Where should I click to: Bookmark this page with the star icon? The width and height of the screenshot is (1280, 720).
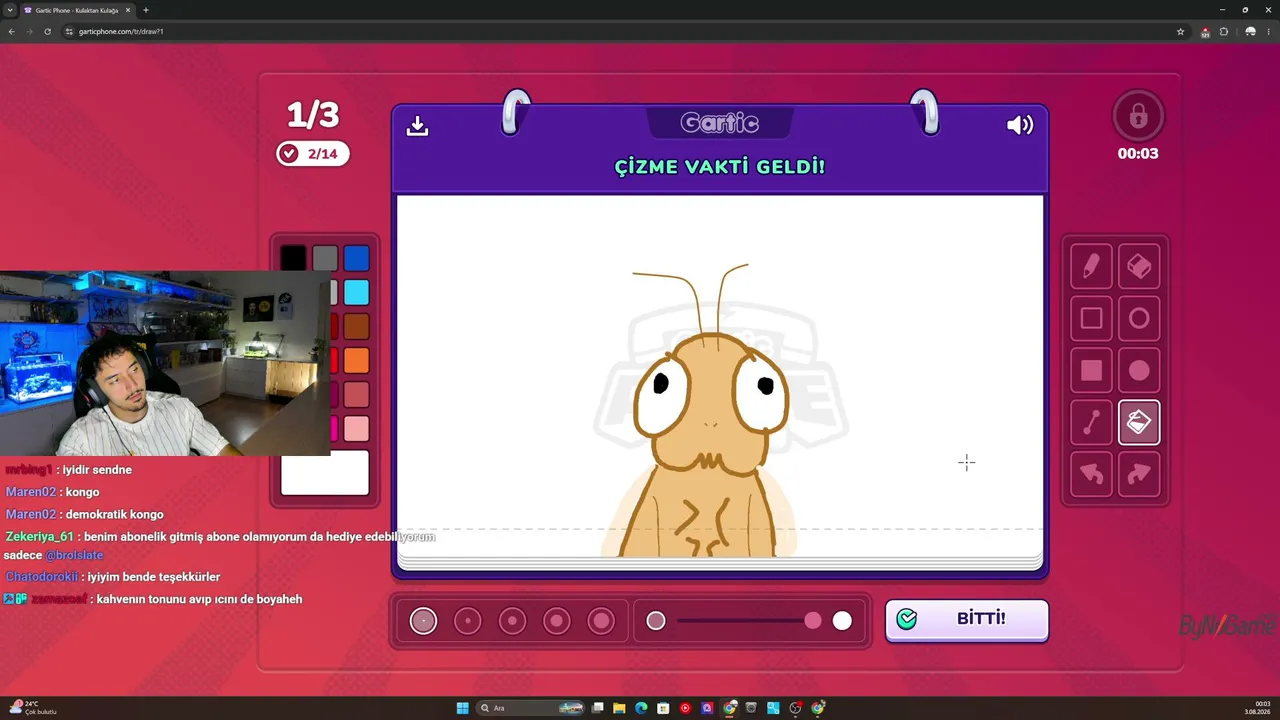1180,31
